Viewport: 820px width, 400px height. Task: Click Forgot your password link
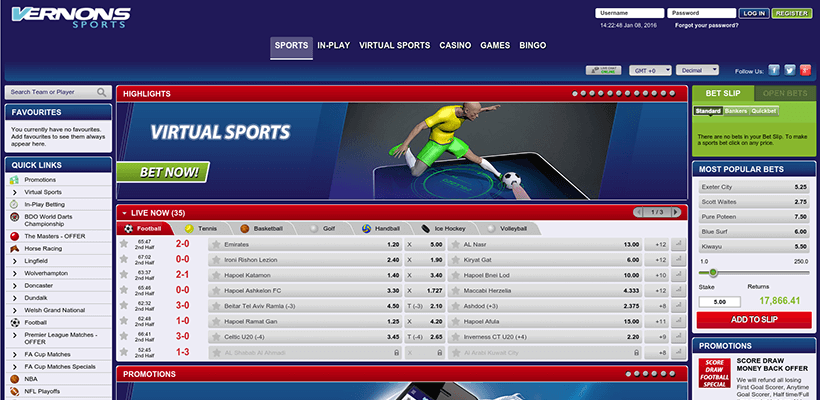click(x=707, y=26)
